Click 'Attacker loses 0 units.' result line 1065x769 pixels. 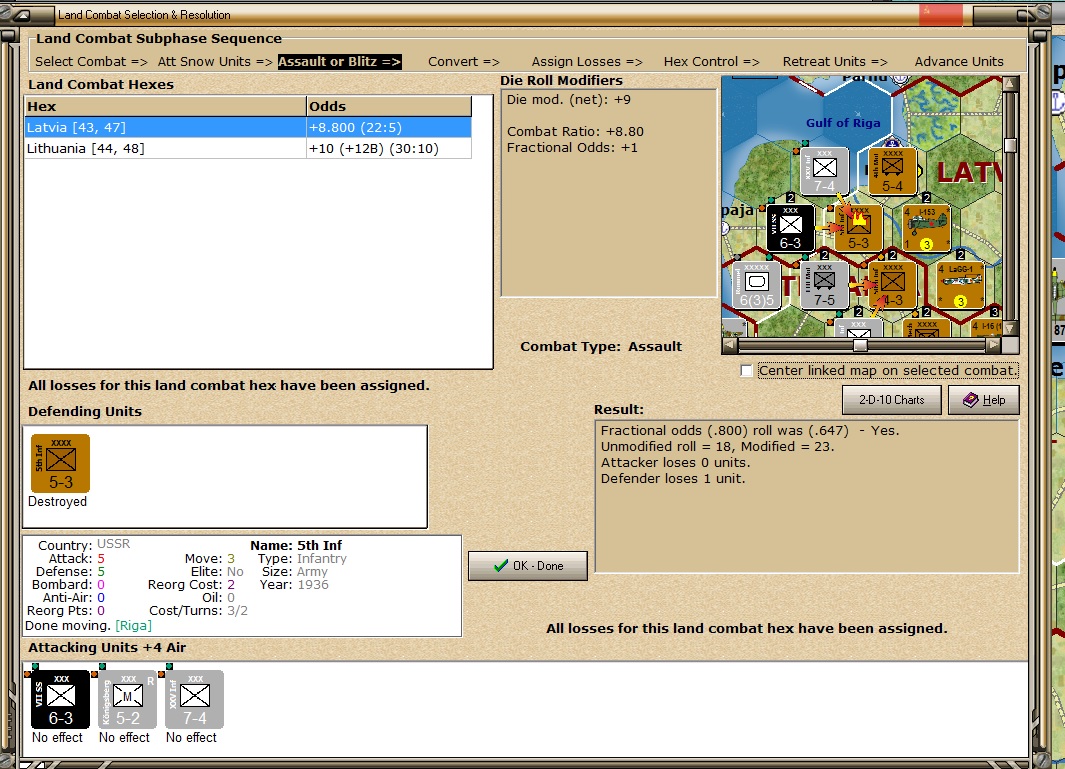[675, 463]
